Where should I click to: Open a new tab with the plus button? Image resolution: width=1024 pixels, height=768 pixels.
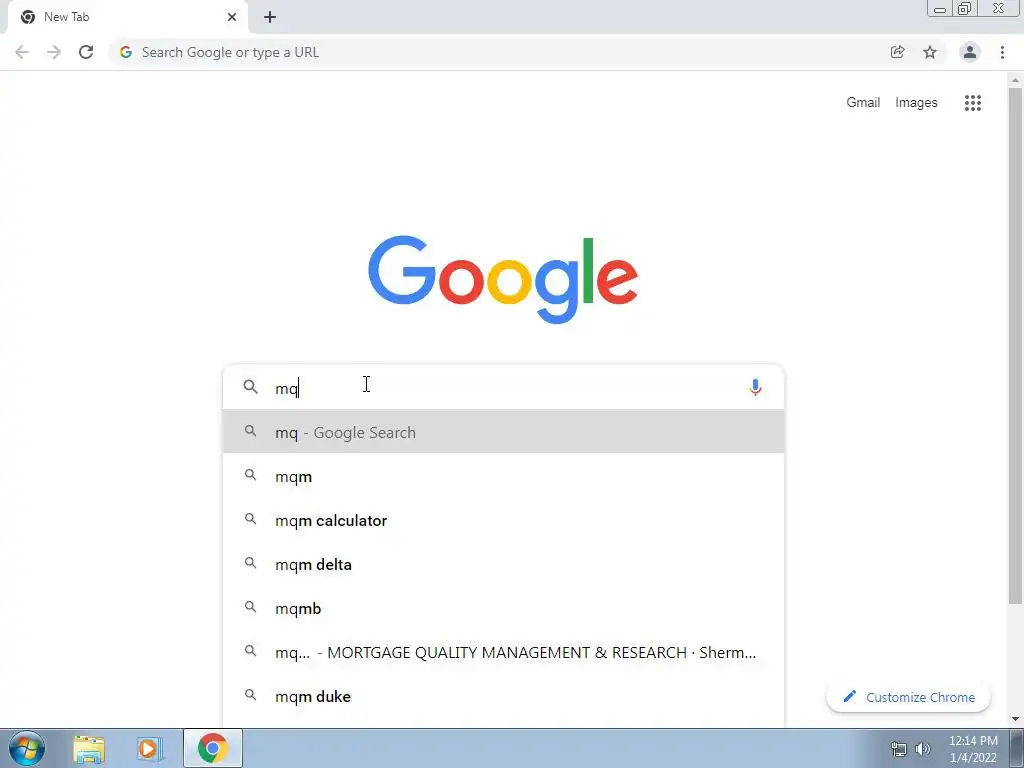270,17
